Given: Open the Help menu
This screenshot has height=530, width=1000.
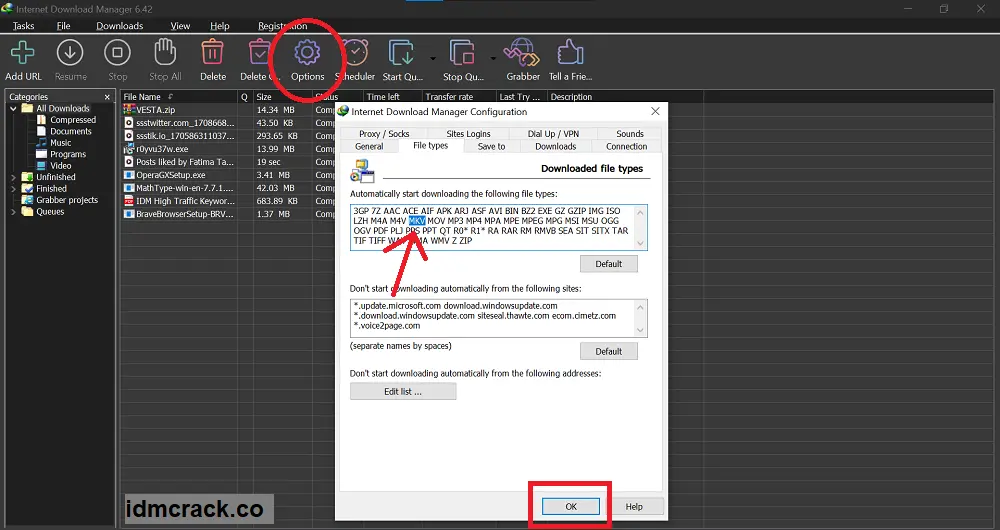Looking at the screenshot, I should tap(219, 26).
